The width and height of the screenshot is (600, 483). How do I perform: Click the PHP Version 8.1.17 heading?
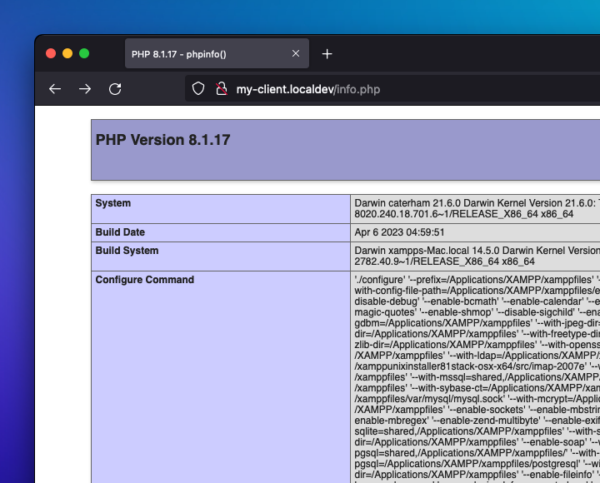163,140
